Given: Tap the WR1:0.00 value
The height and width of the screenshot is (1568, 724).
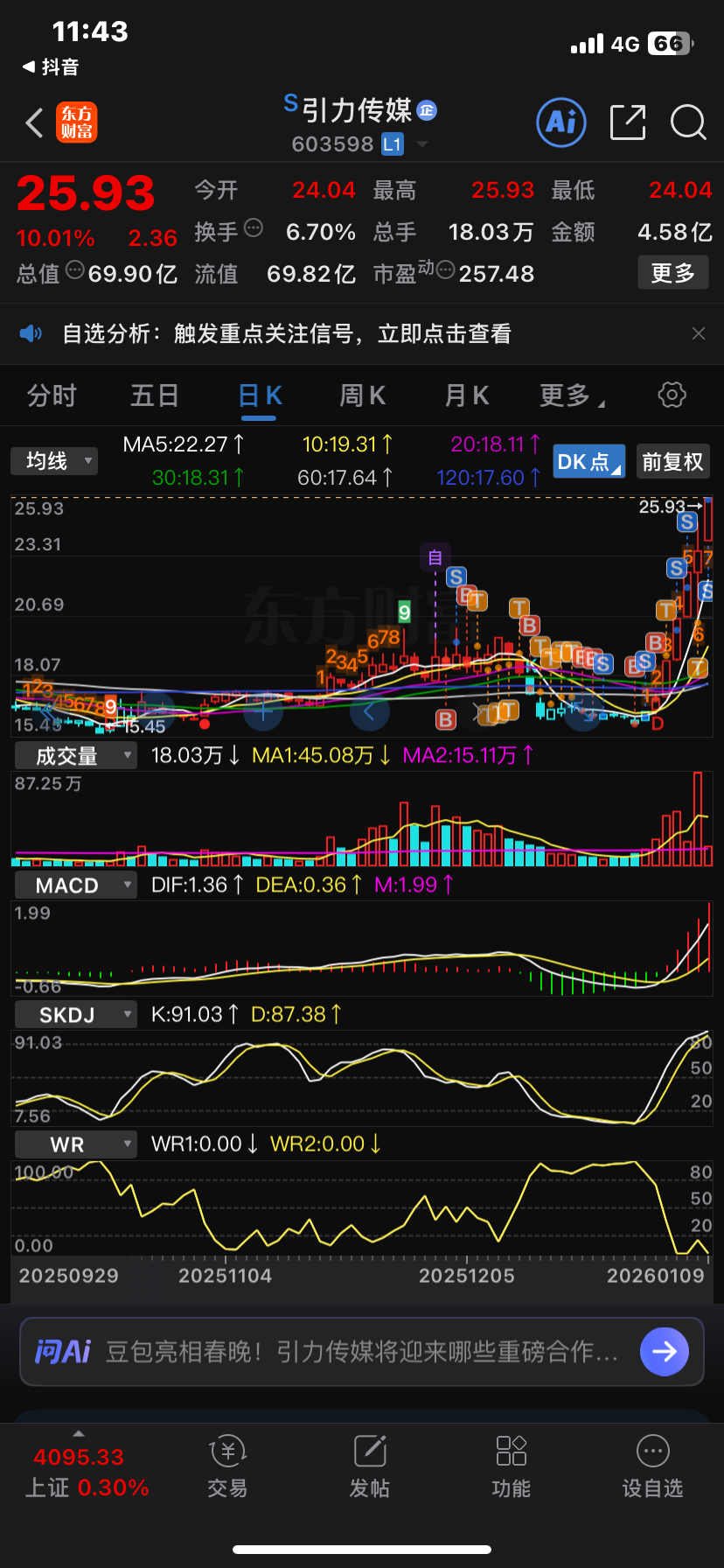Looking at the screenshot, I should point(205,1144).
